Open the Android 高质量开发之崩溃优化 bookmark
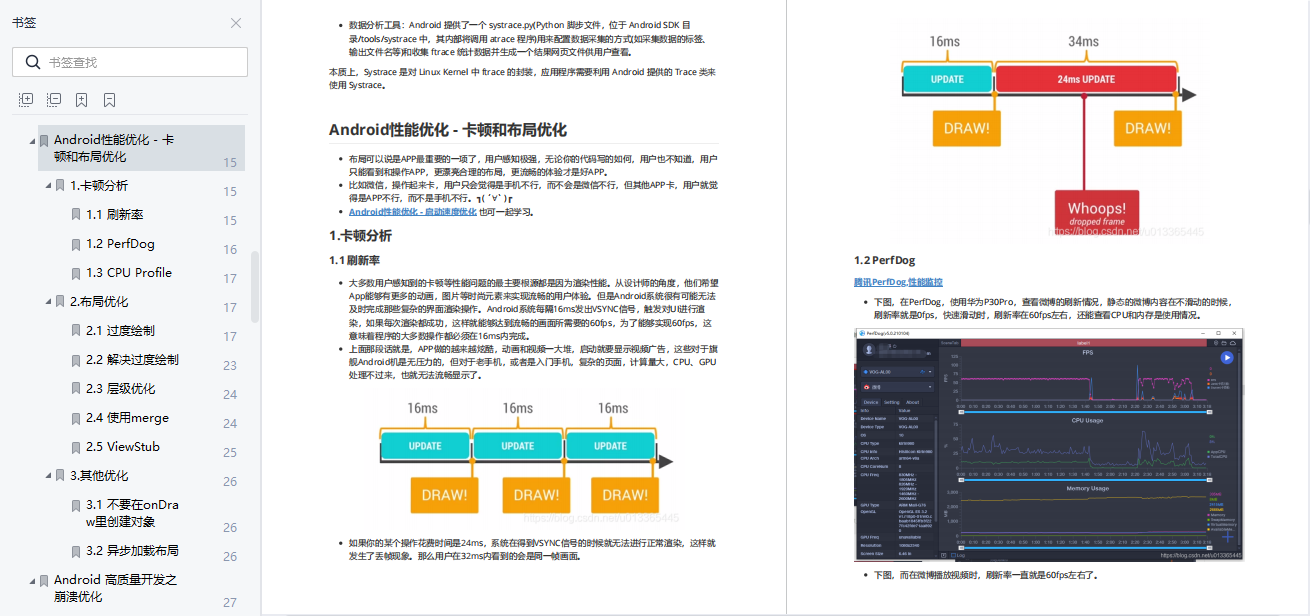Screen dimensions: 1310x616 [x=115, y=587]
